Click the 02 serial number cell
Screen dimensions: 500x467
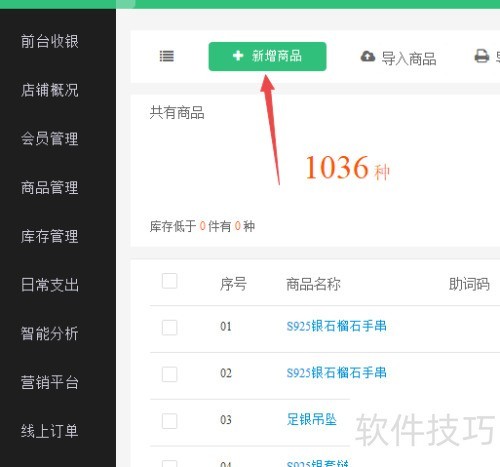coord(226,373)
